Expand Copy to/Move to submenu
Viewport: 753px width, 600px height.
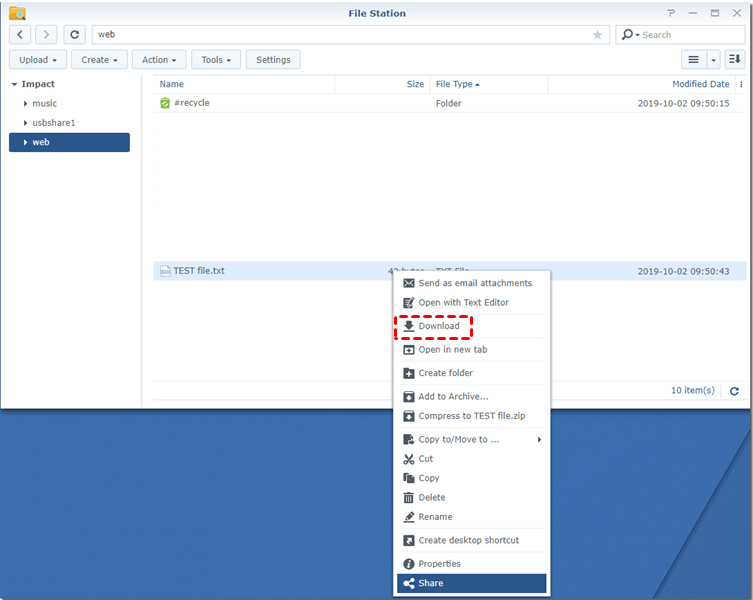[472, 439]
